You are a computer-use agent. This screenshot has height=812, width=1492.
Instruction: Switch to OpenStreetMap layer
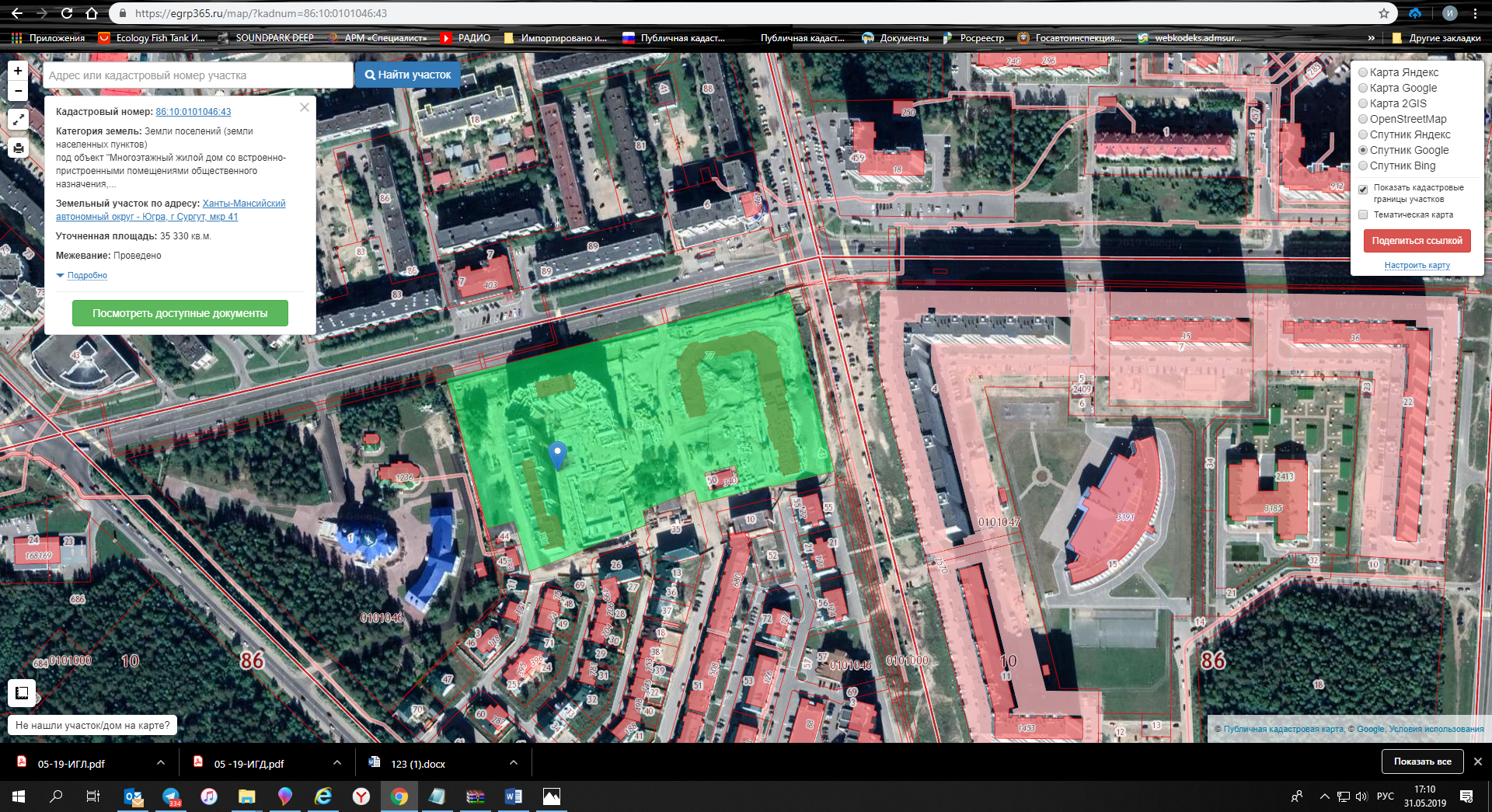(x=1363, y=119)
